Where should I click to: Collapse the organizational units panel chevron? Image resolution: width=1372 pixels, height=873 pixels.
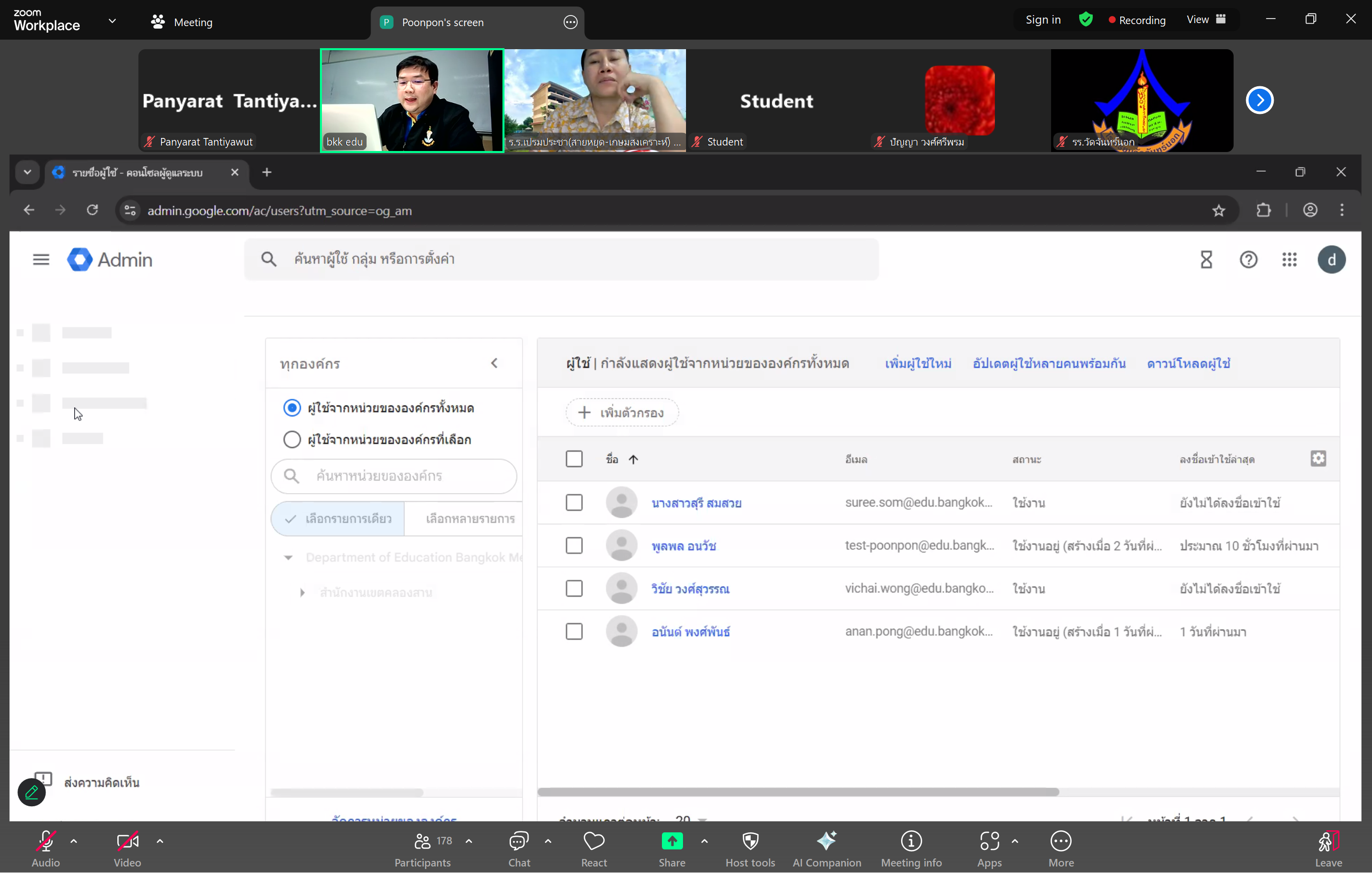(494, 363)
